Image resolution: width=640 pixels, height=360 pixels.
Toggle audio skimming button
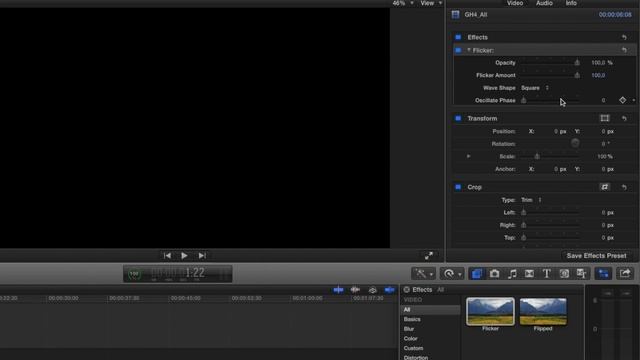[355, 290]
